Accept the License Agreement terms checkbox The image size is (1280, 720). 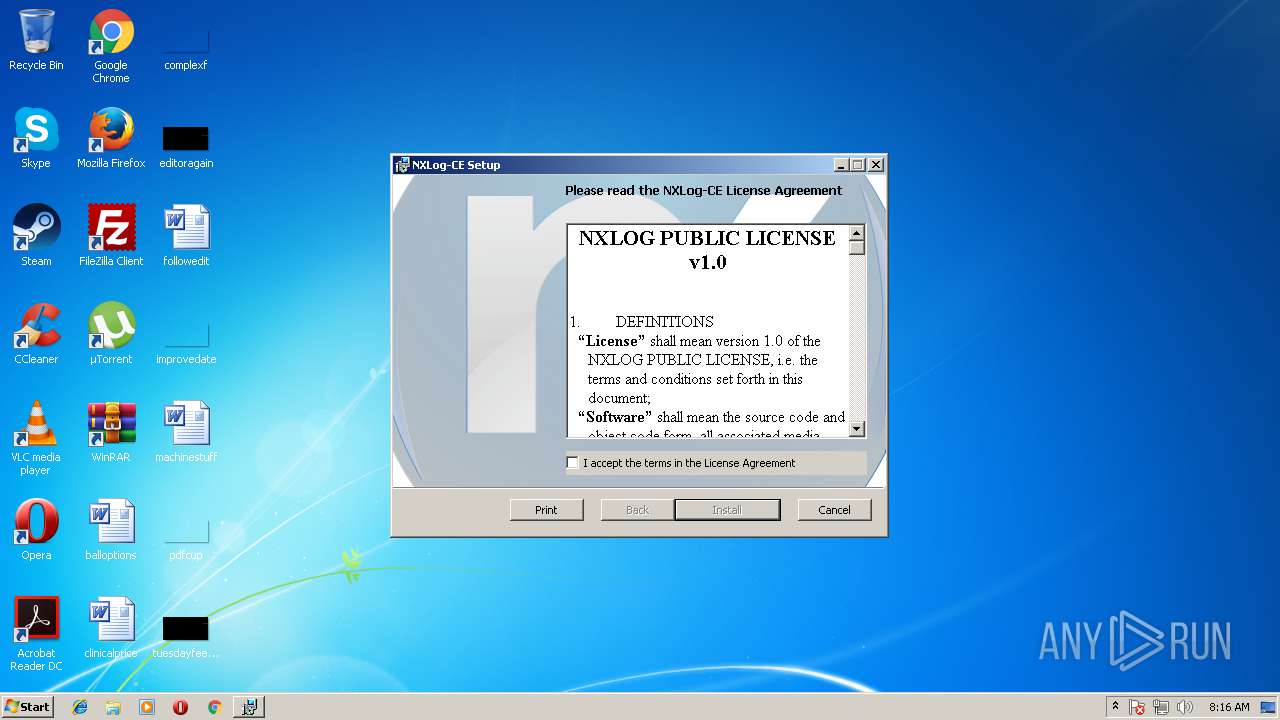[x=572, y=463]
